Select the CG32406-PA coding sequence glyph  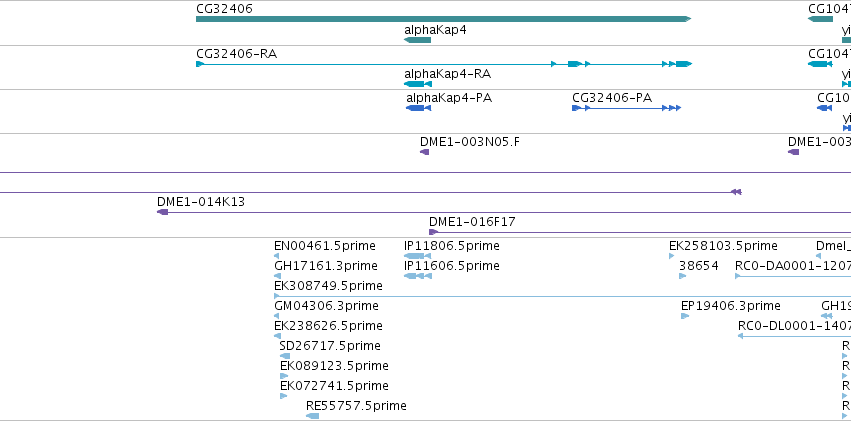tap(626, 108)
